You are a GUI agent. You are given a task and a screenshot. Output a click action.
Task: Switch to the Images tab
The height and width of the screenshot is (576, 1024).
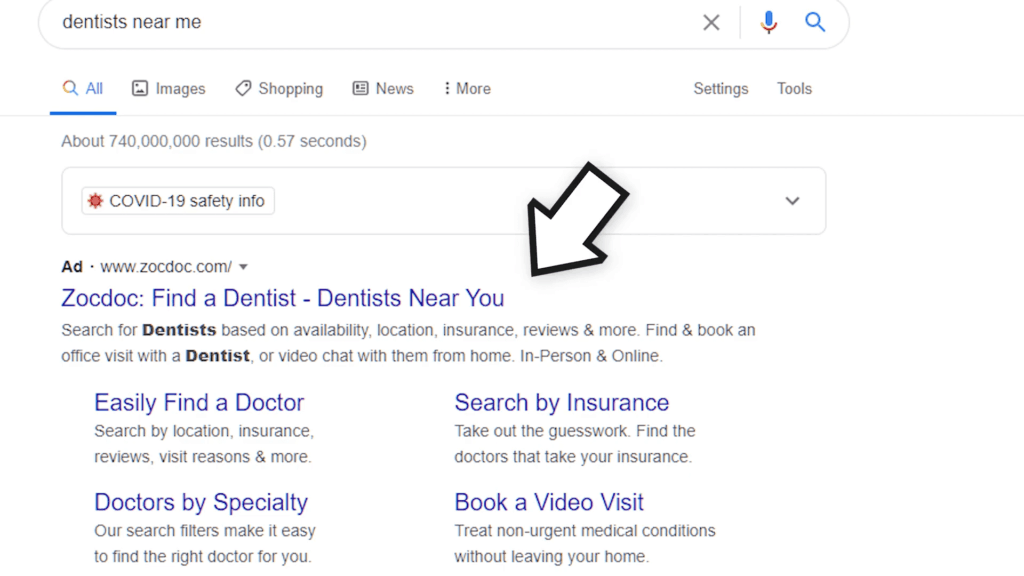pyautogui.click(x=168, y=89)
